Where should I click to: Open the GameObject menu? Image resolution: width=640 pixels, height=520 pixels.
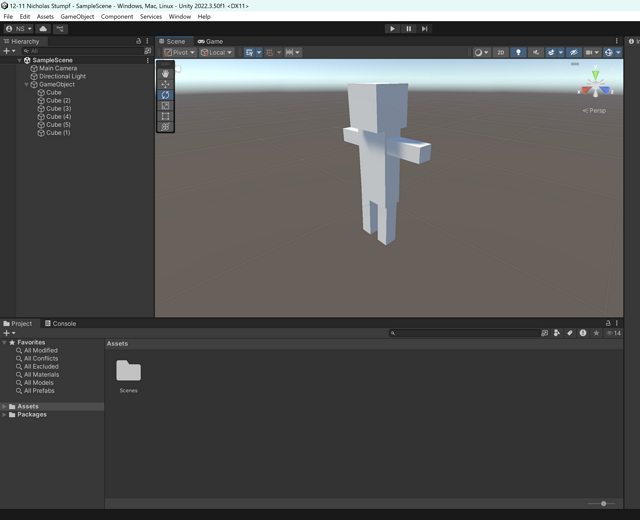pyautogui.click(x=77, y=17)
